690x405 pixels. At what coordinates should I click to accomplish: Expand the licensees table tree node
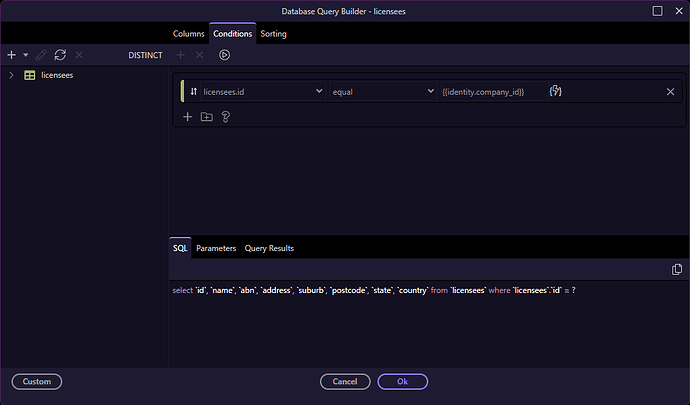(11, 75)
